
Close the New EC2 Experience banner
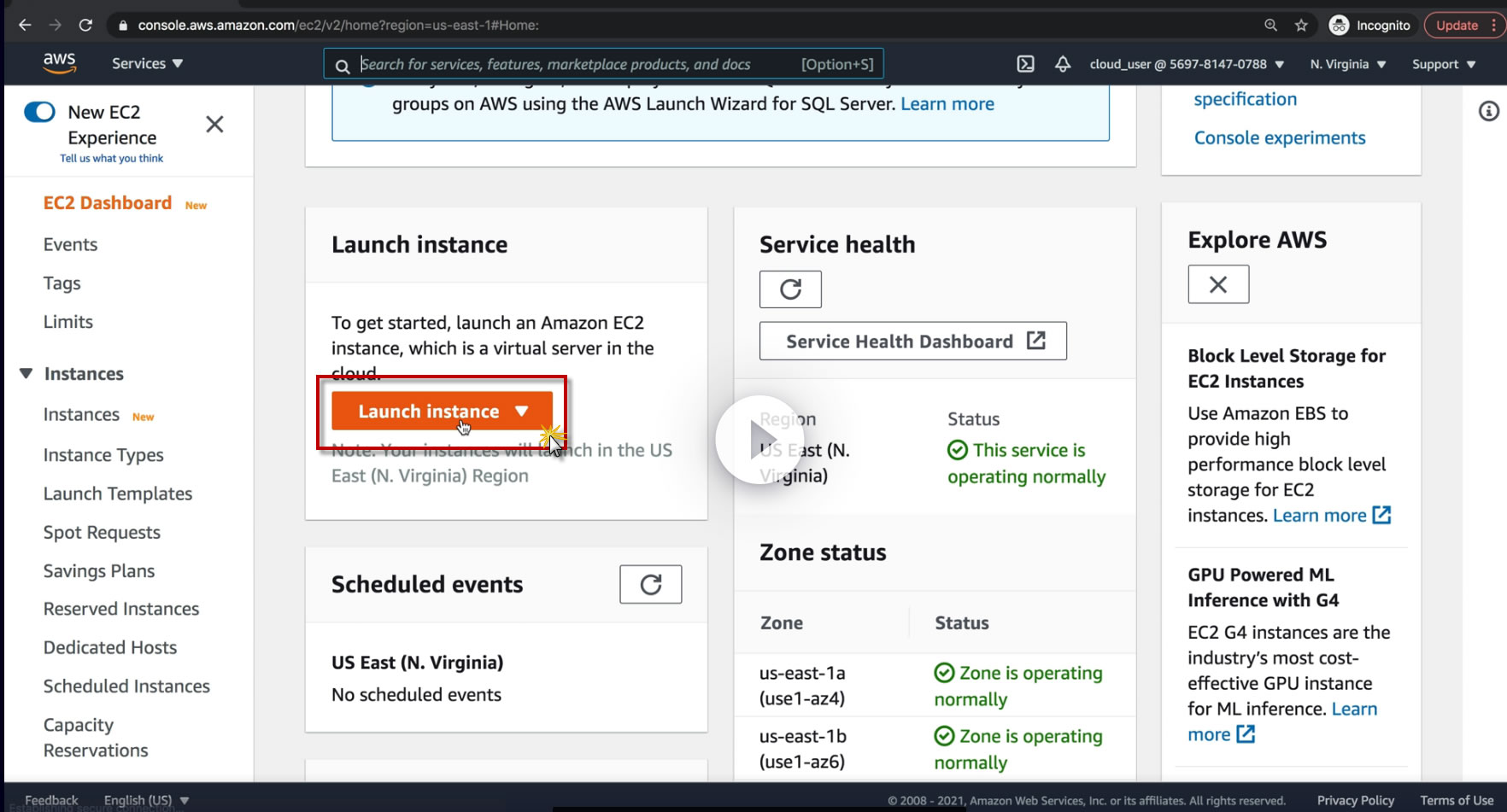(x=215, y=125)
